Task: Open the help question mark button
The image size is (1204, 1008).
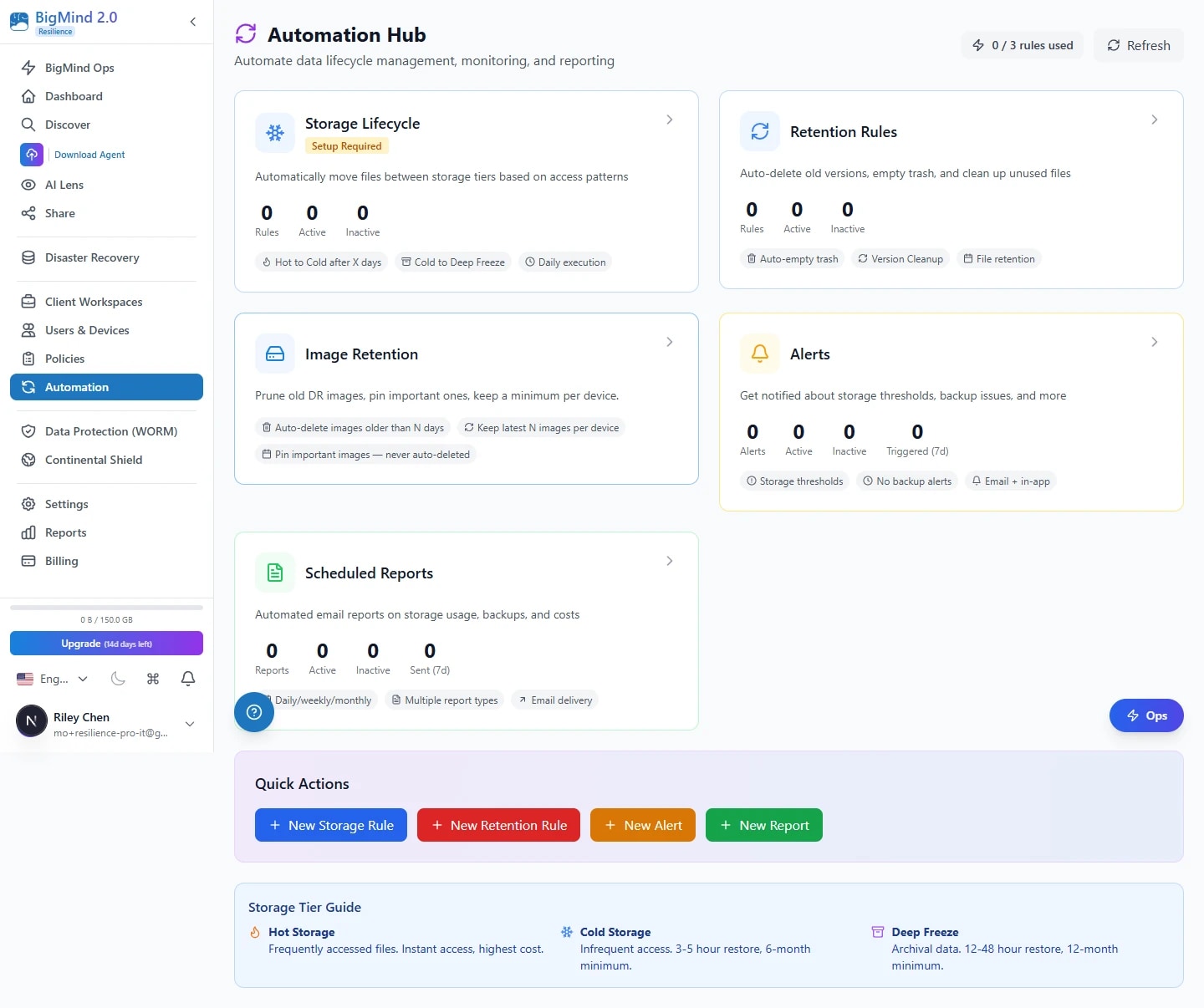Action: coord(254,712)
